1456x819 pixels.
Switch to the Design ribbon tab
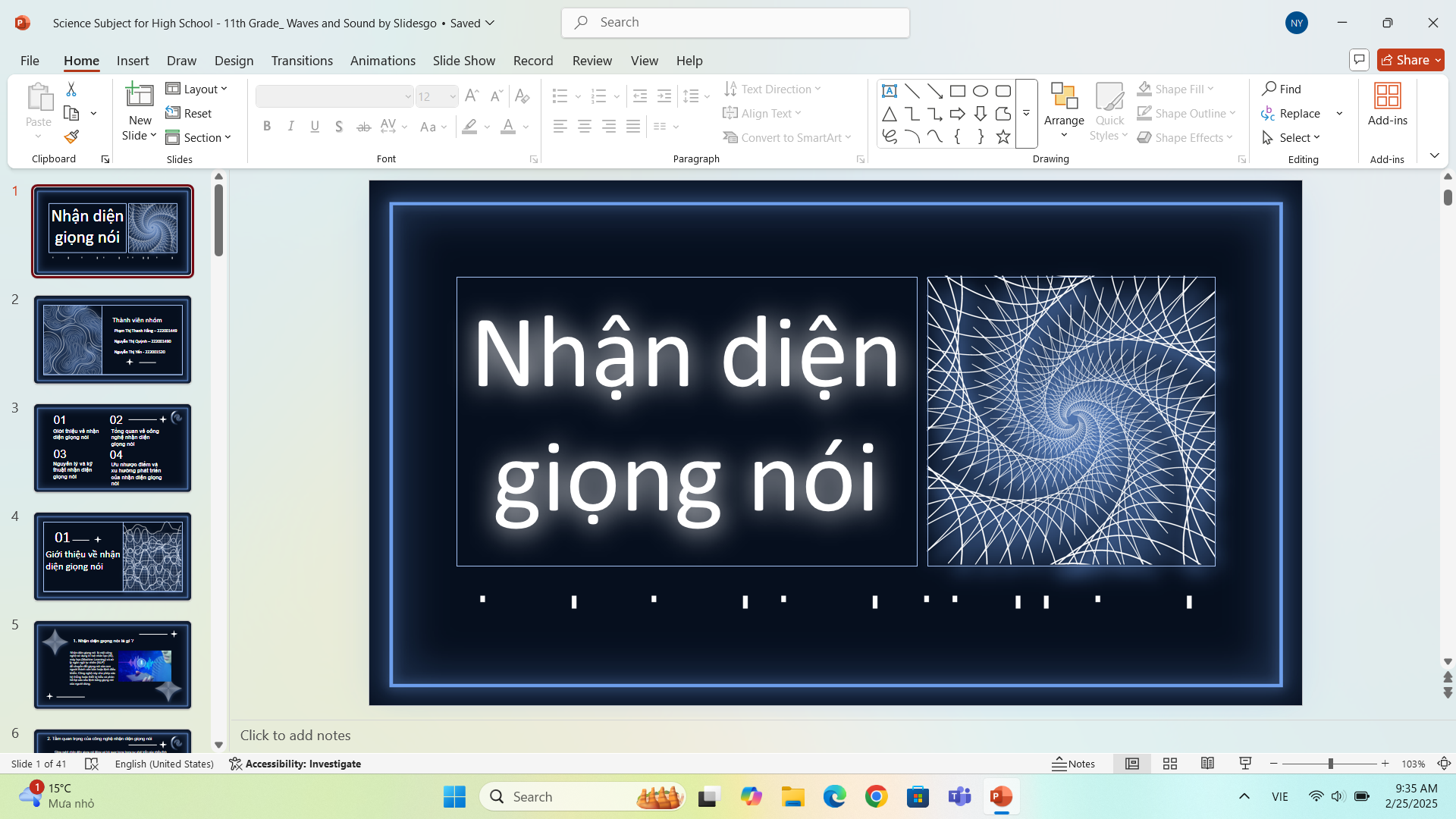click(x=234, y=61)
